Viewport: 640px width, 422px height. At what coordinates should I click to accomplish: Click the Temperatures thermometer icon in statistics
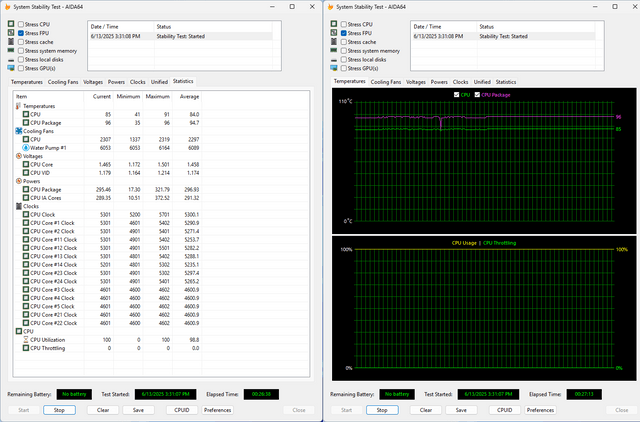[x=18, y=106]
